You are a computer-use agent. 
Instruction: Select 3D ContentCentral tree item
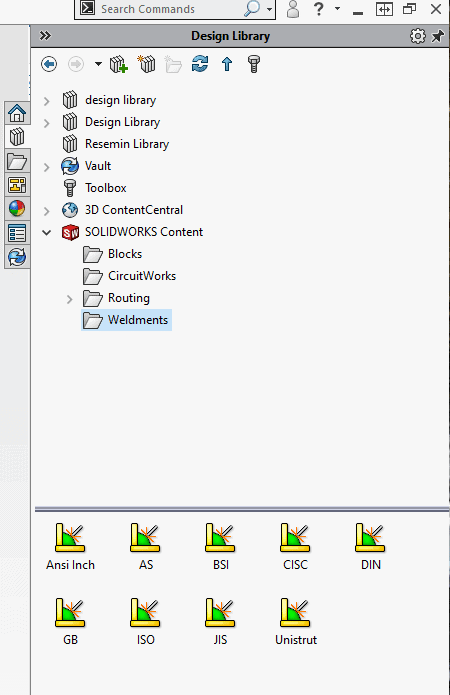click(x=133, y=210)
